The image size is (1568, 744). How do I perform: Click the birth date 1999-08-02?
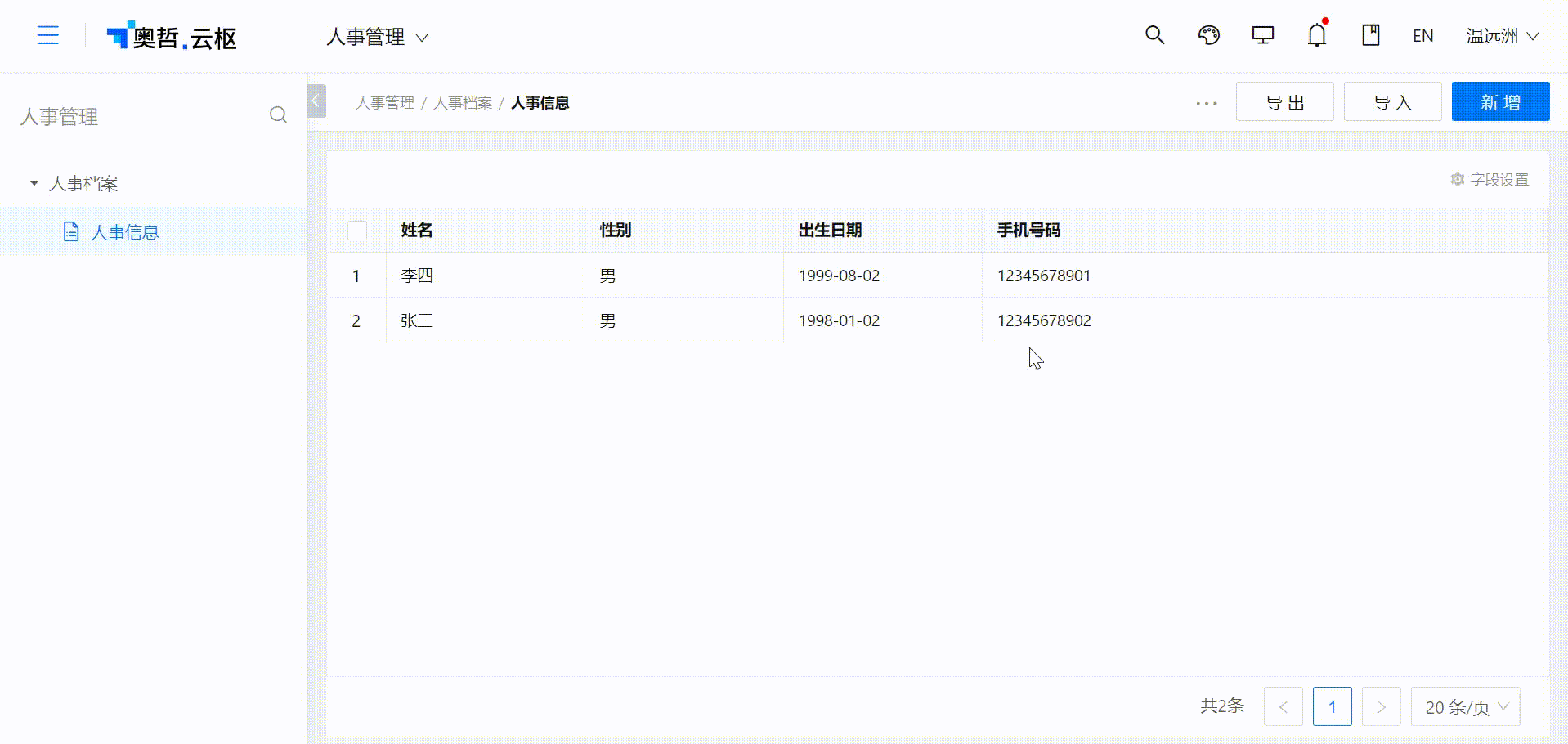point(839,276)
